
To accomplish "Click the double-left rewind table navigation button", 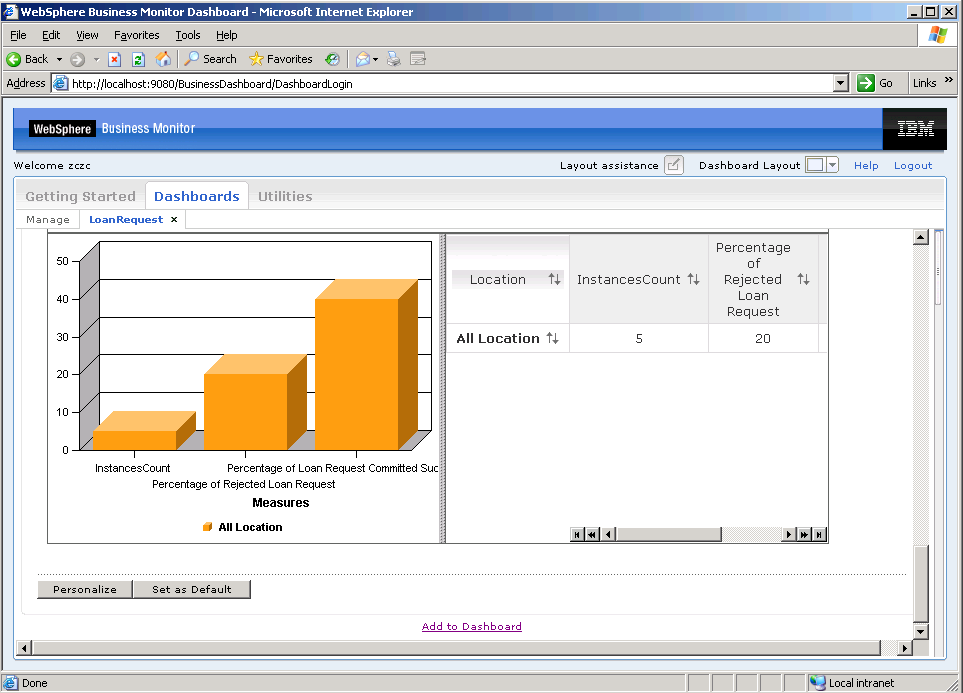I will (x=592, y=534).
